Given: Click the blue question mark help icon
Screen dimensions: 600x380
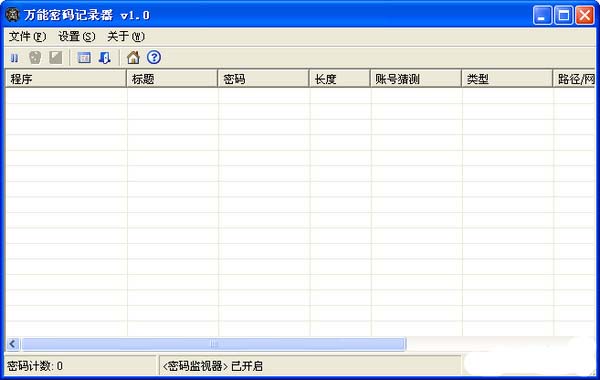Looking at the screenshot, I should coord(154,57).
